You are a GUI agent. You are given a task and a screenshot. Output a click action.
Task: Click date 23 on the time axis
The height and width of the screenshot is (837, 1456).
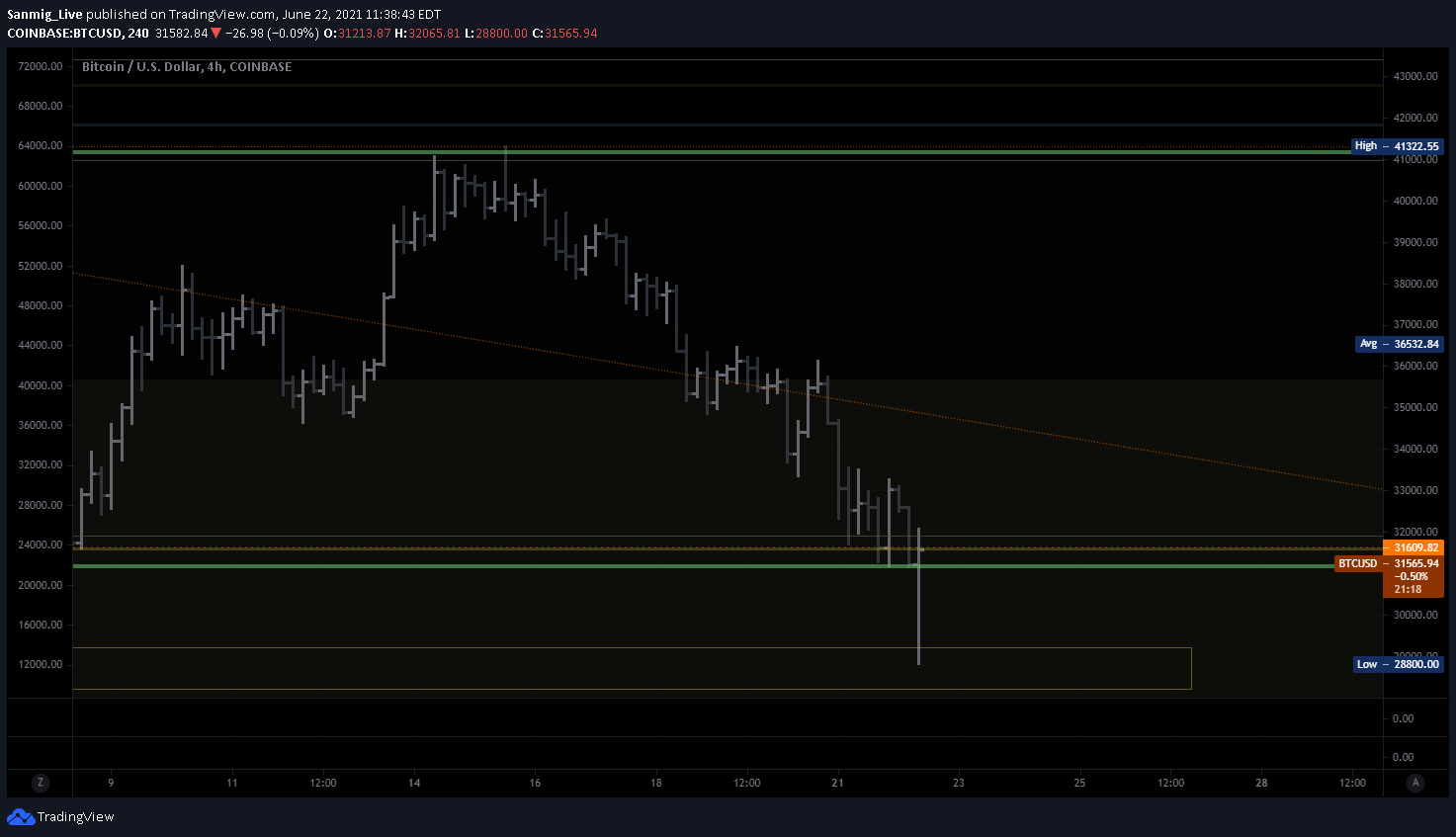(x=958, y=783)
